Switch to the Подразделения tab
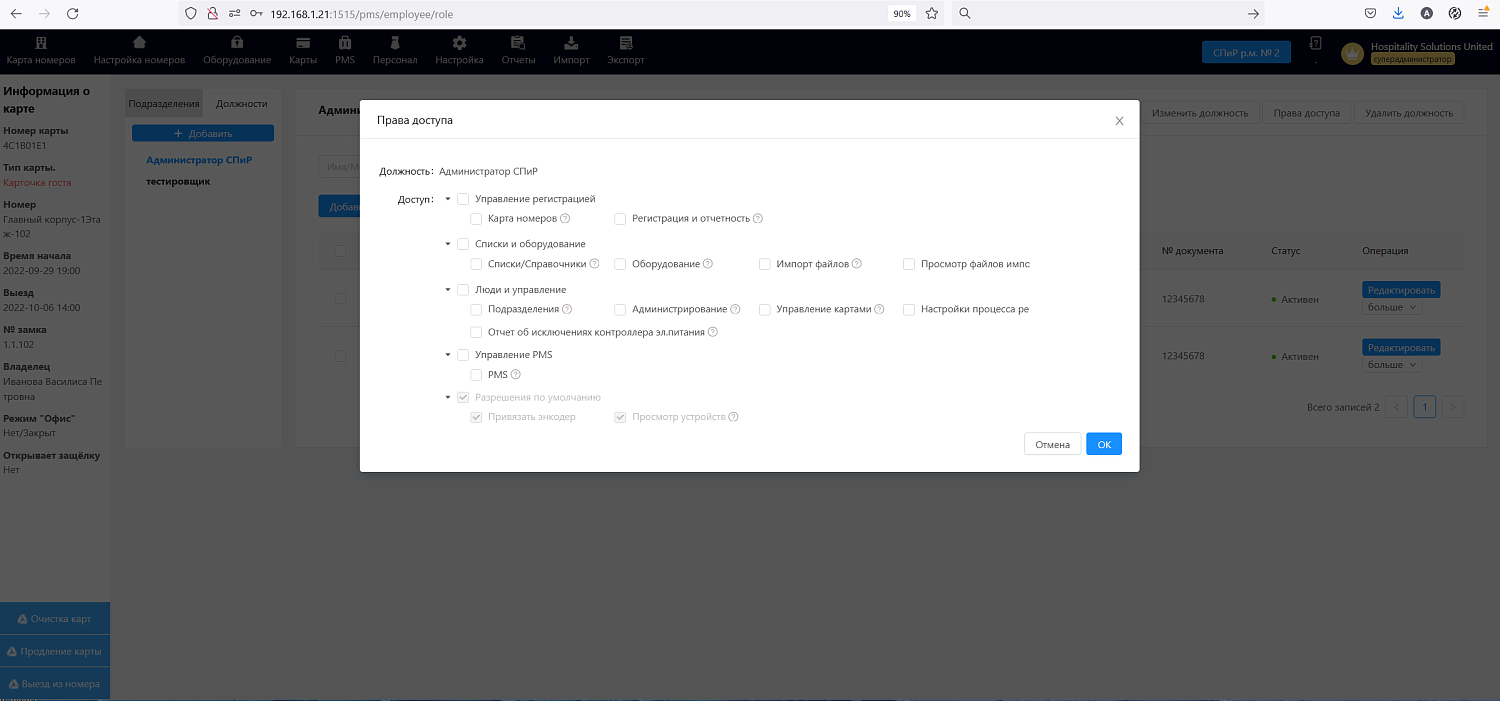This screenshot has width=1500, height=701. click(162, 103)
